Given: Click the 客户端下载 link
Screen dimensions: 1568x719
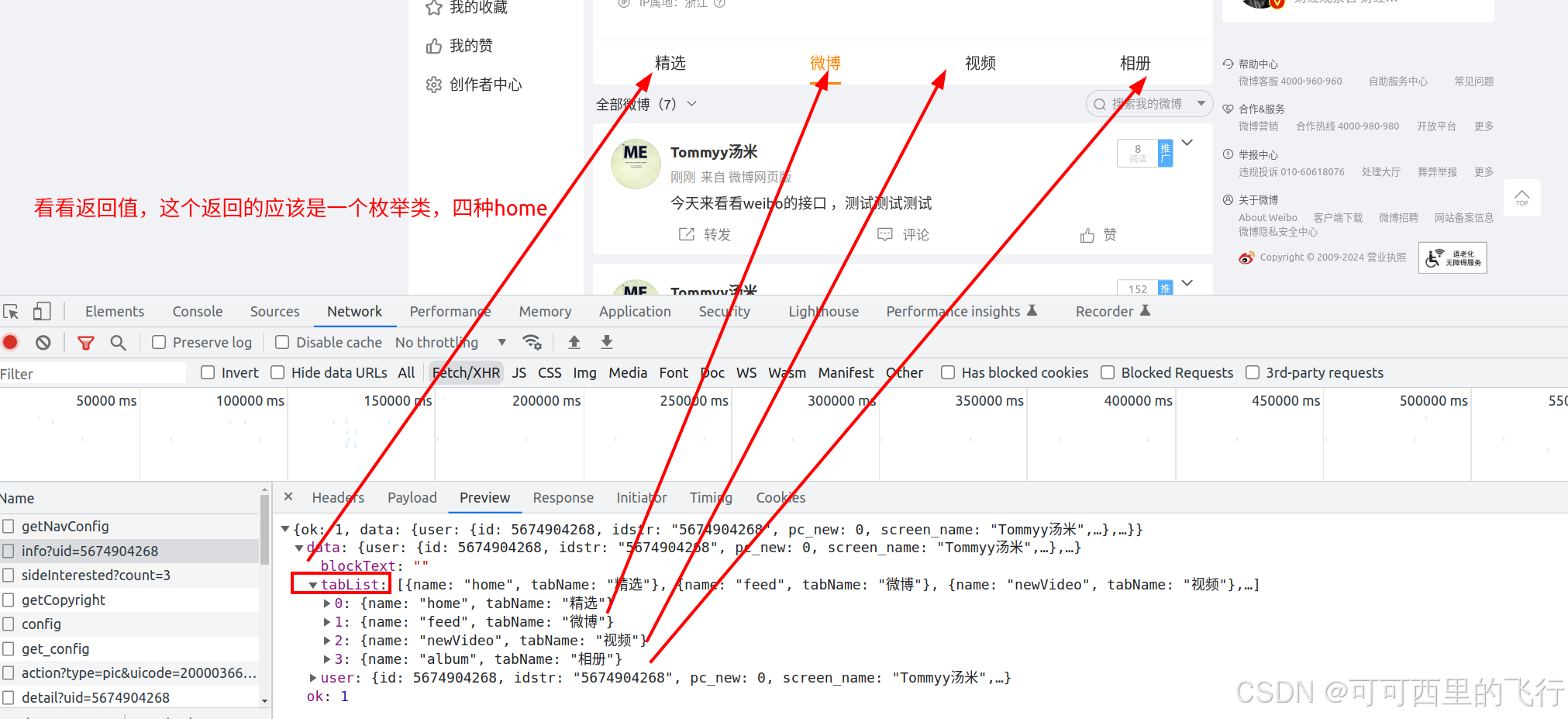Looking at the screenshot, I should tap(1338, 217).
